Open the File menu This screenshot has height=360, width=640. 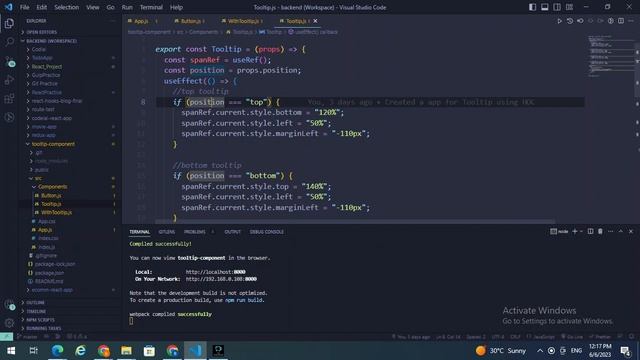point(24,7)
